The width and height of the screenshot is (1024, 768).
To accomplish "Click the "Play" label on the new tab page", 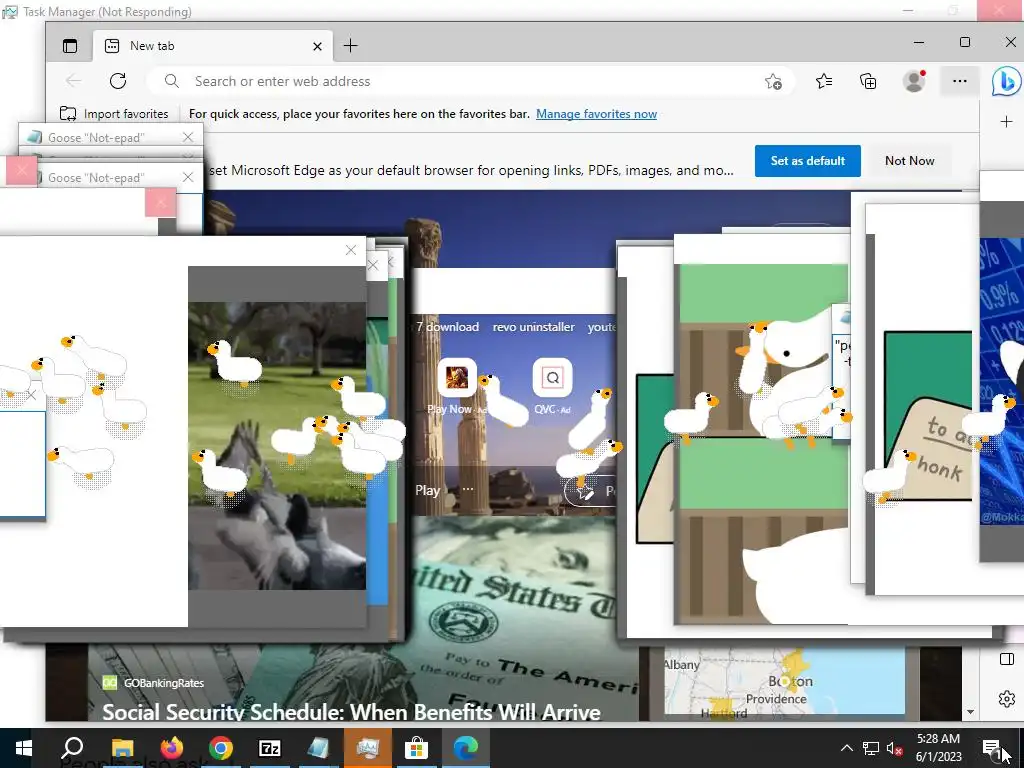I will [x=427, y=490].
